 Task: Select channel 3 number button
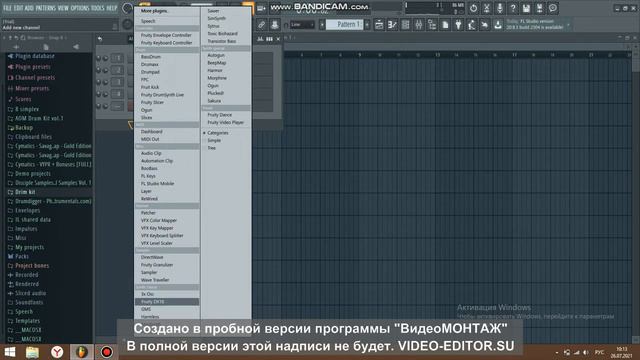(x=118, y=82)
